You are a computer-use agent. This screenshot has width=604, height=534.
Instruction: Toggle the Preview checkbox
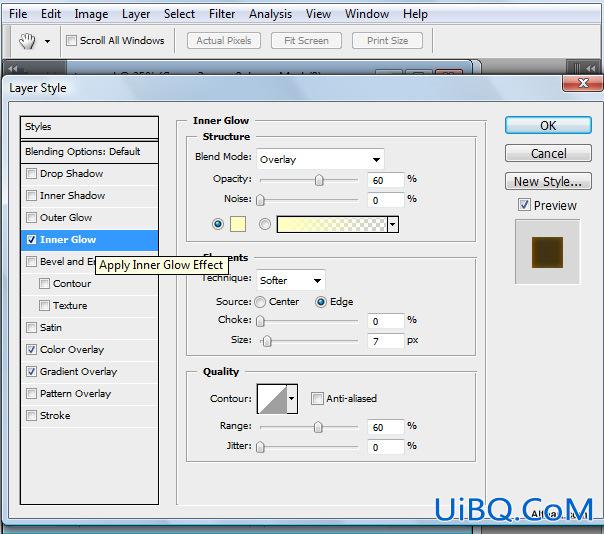(524, 205)
